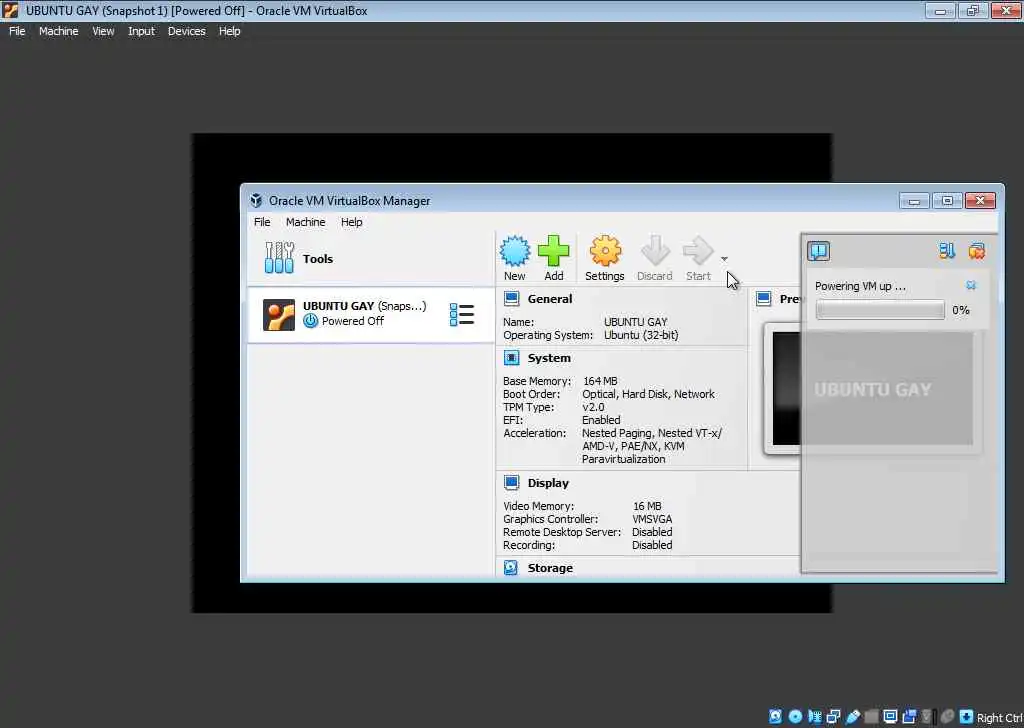Click the Powering VM up progress bar
This screenshot has width=1024, height=728.
pyautogui.click(x=880, y=309)
